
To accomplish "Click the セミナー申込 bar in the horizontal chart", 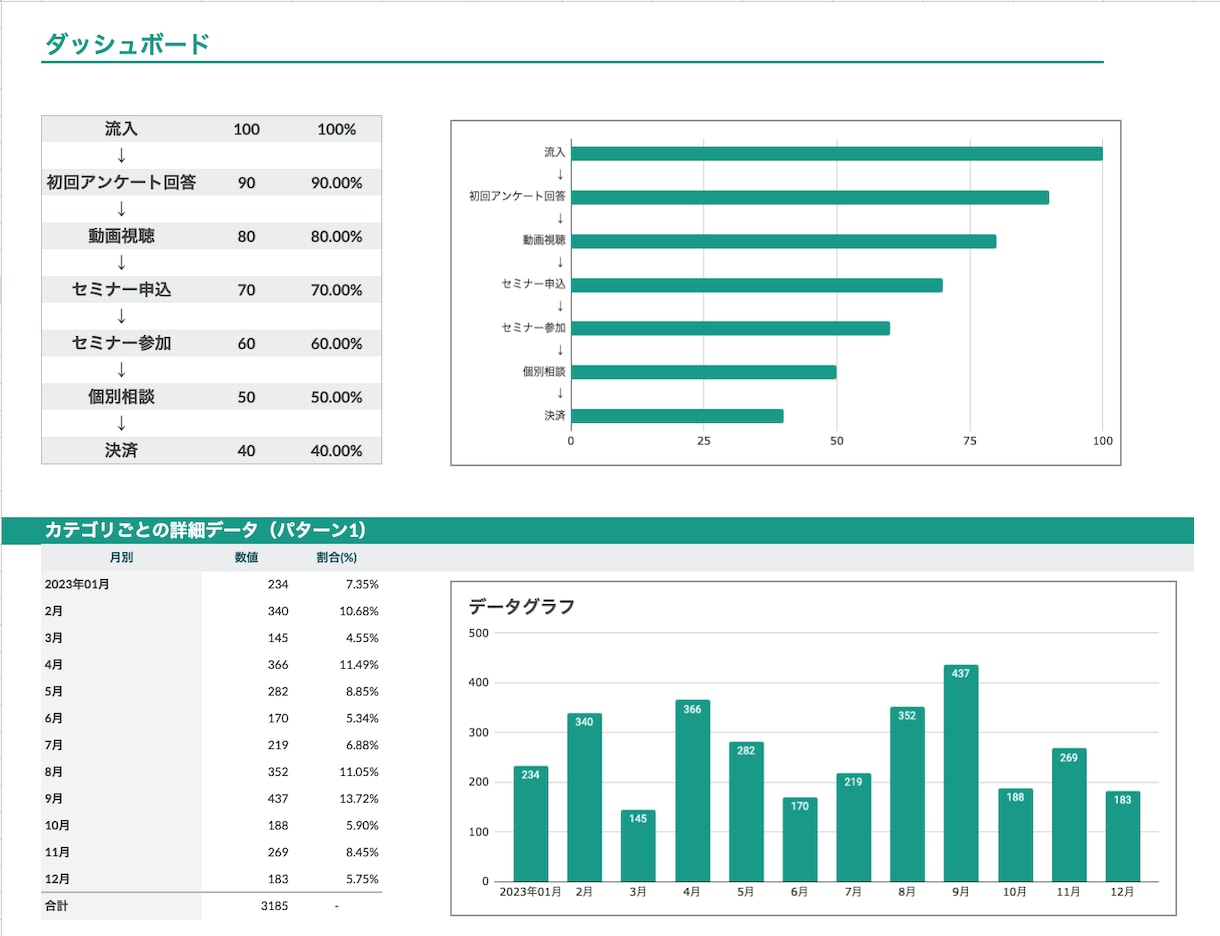I will coord(757,285).
